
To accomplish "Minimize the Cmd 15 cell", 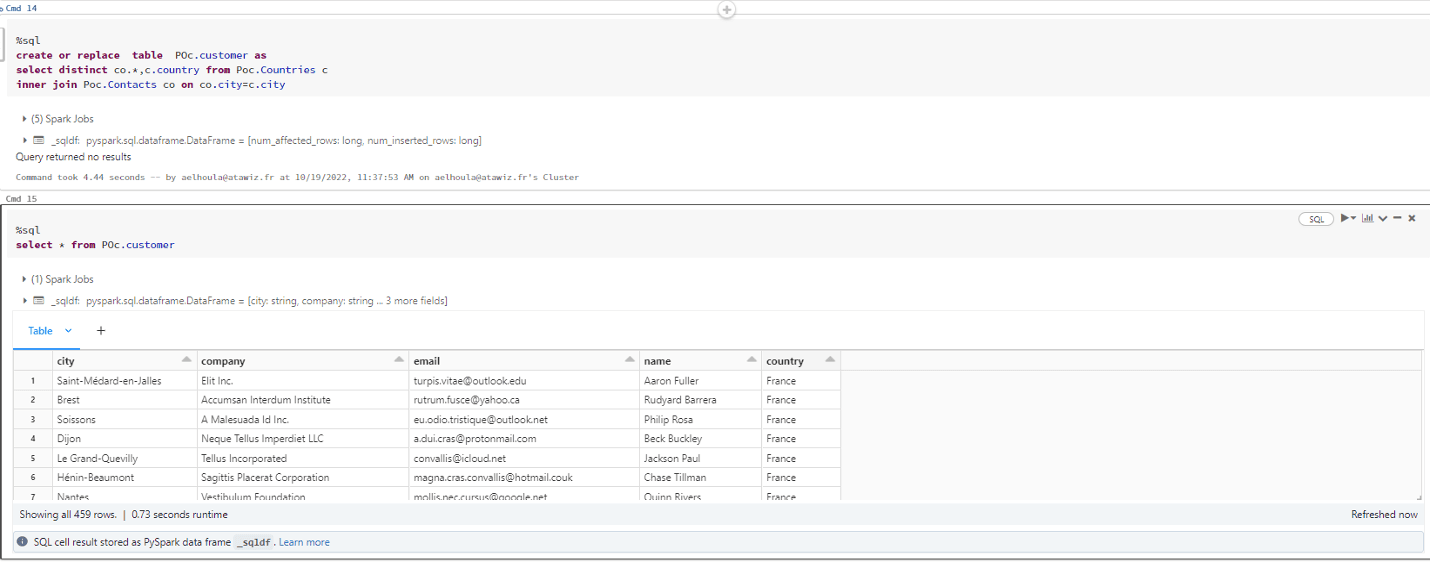I will pyautogui.click(x=1397, y=218).
